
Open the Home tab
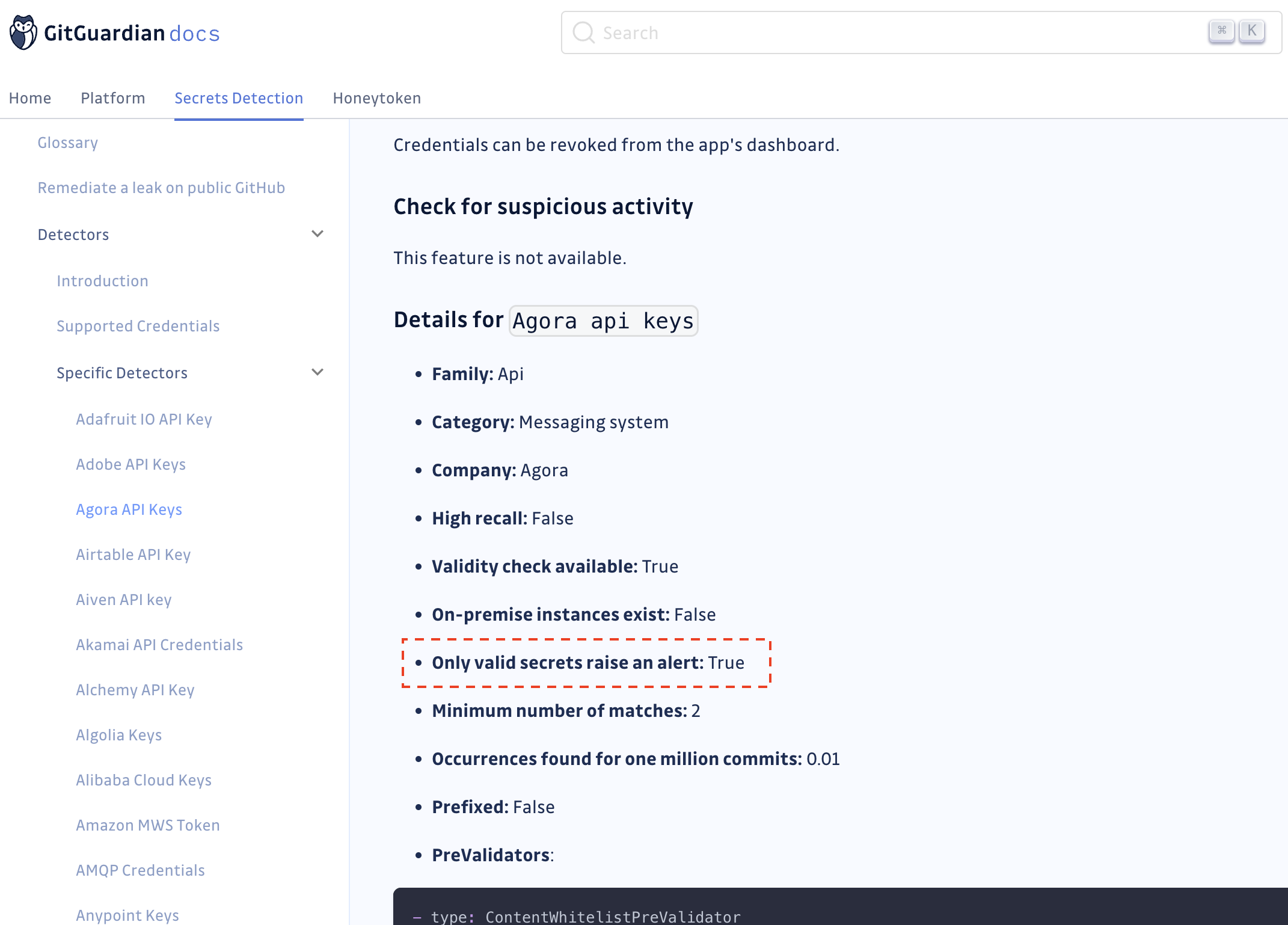[x=30, y=98]
